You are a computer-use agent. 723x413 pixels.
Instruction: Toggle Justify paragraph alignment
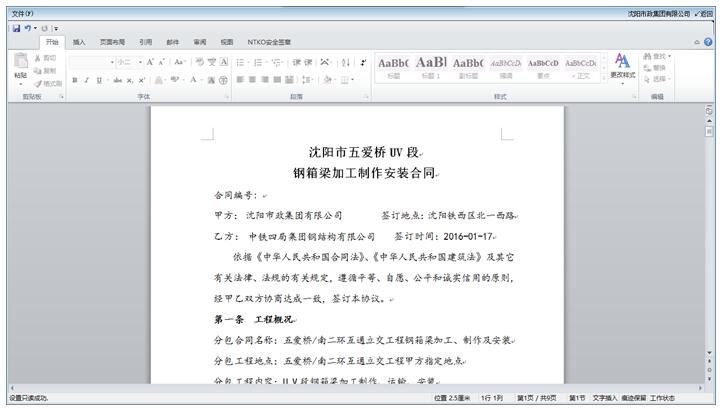click(277, 80)
